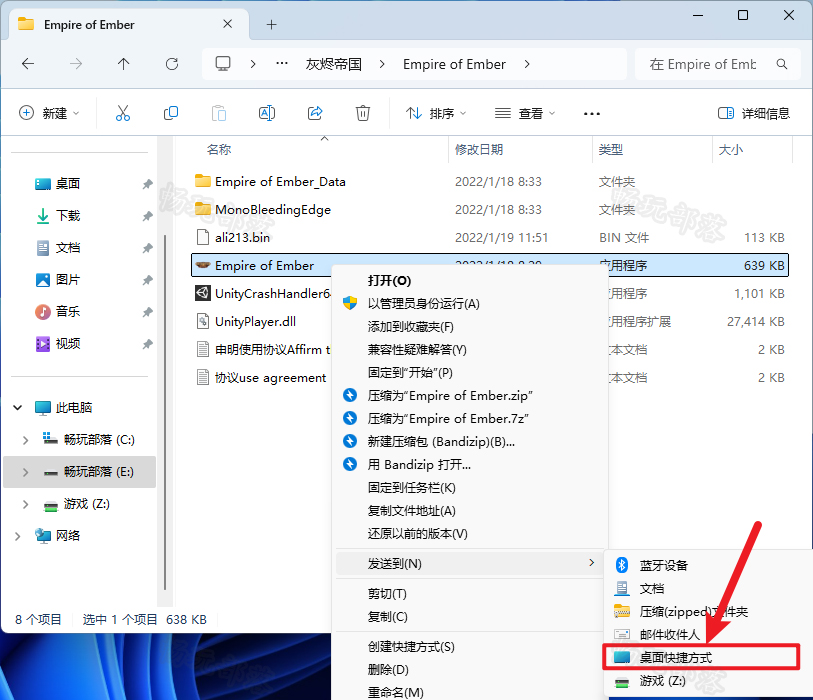Go back with the left arrow
The height and width of the screenshot is (700, 813).
(28, 64)
